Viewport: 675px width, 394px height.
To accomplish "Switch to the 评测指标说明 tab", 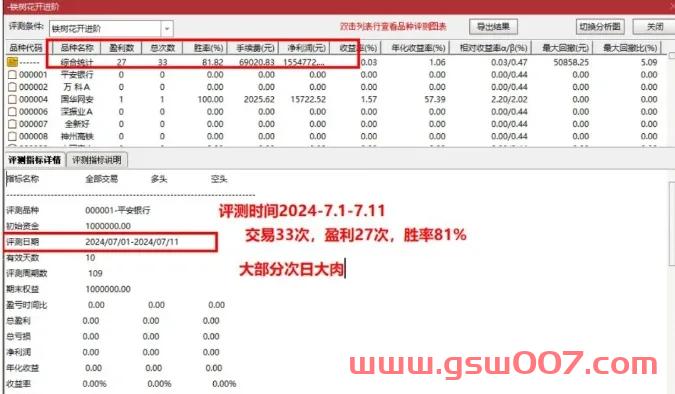I will 97,160.
